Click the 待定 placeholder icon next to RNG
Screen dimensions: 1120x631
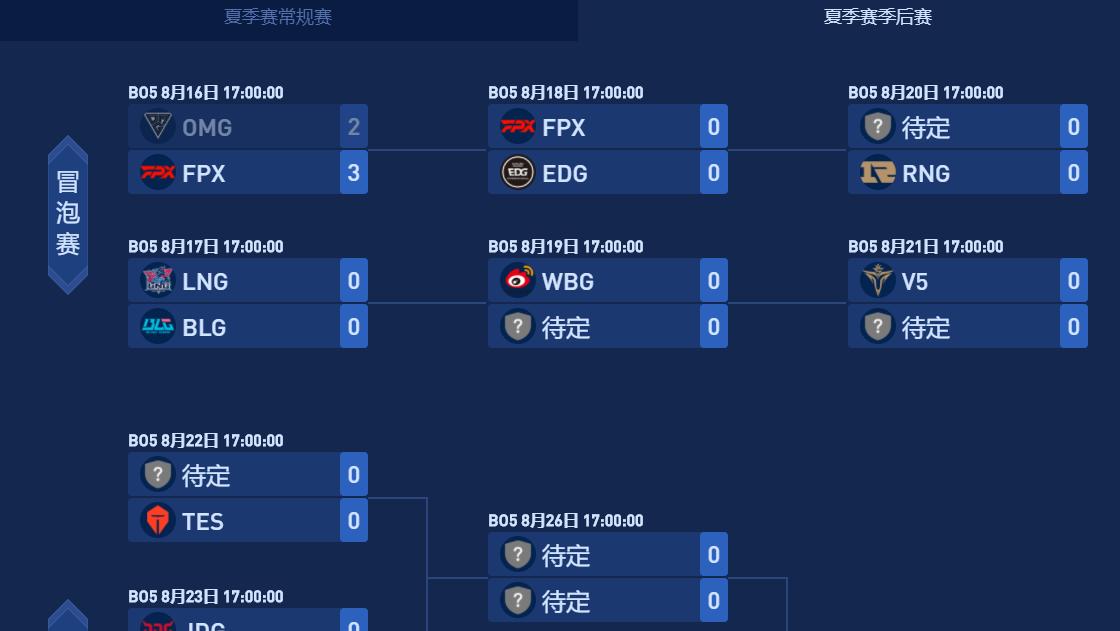pos(877,126)
